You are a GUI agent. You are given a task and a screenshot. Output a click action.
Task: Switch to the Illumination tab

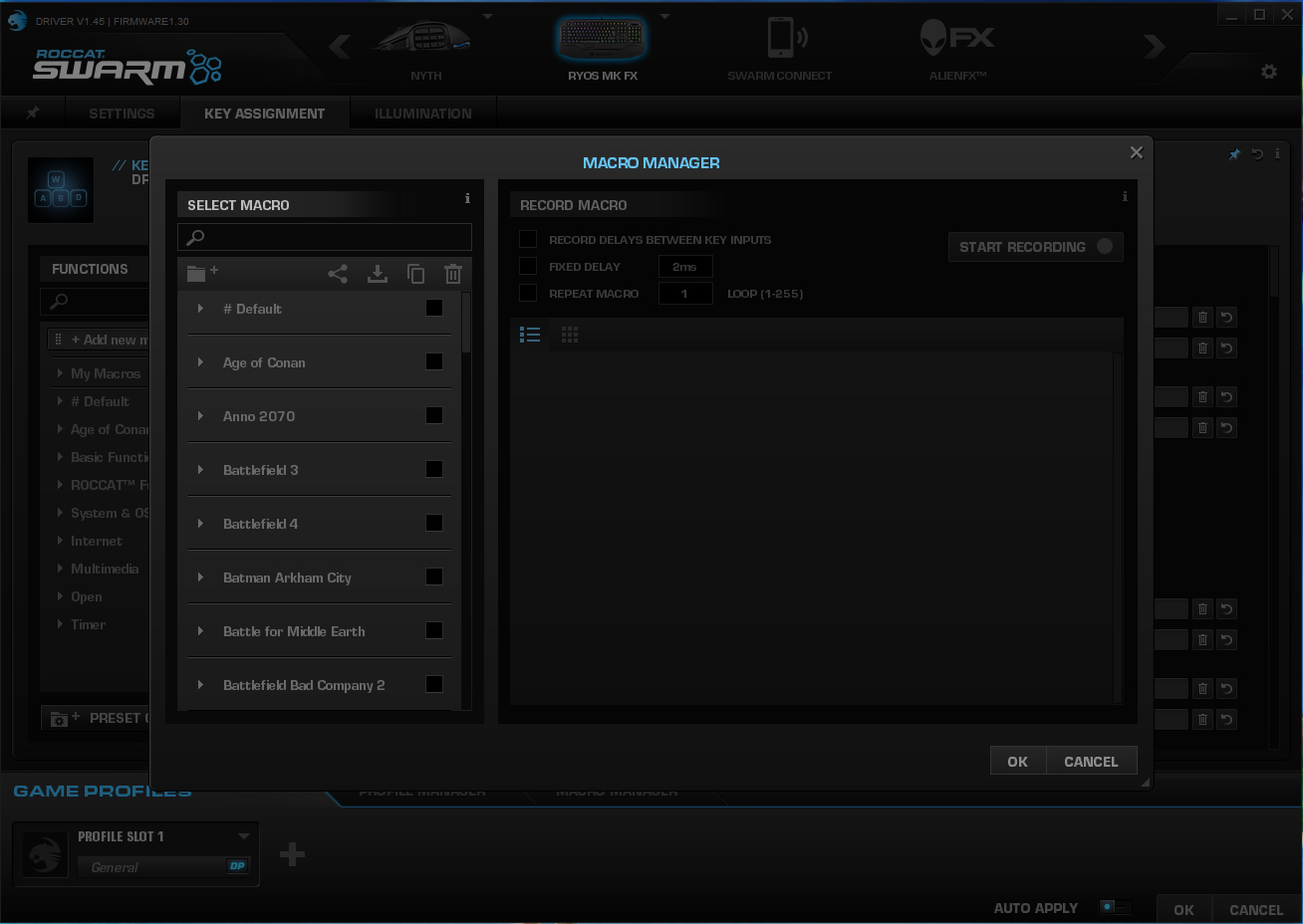[x=423, y=114]
